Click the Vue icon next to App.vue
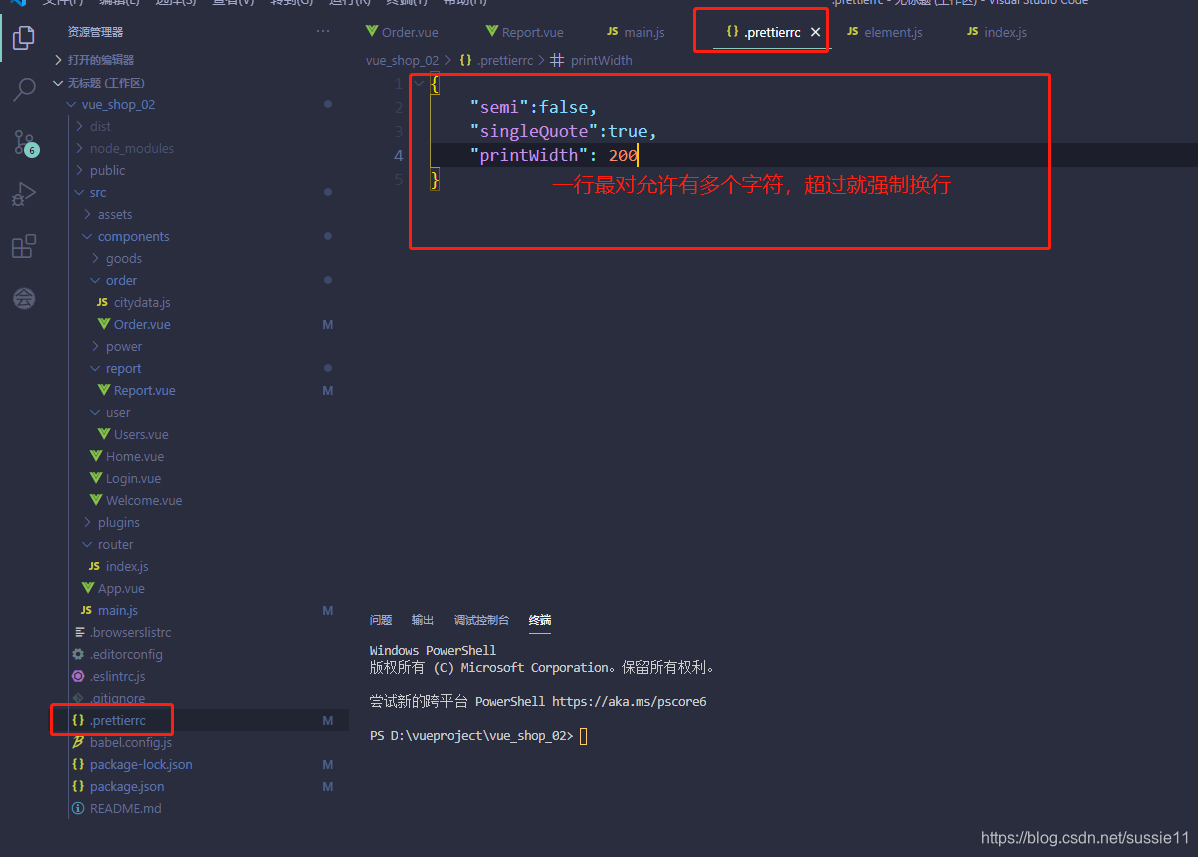 (x=88, y=588)
